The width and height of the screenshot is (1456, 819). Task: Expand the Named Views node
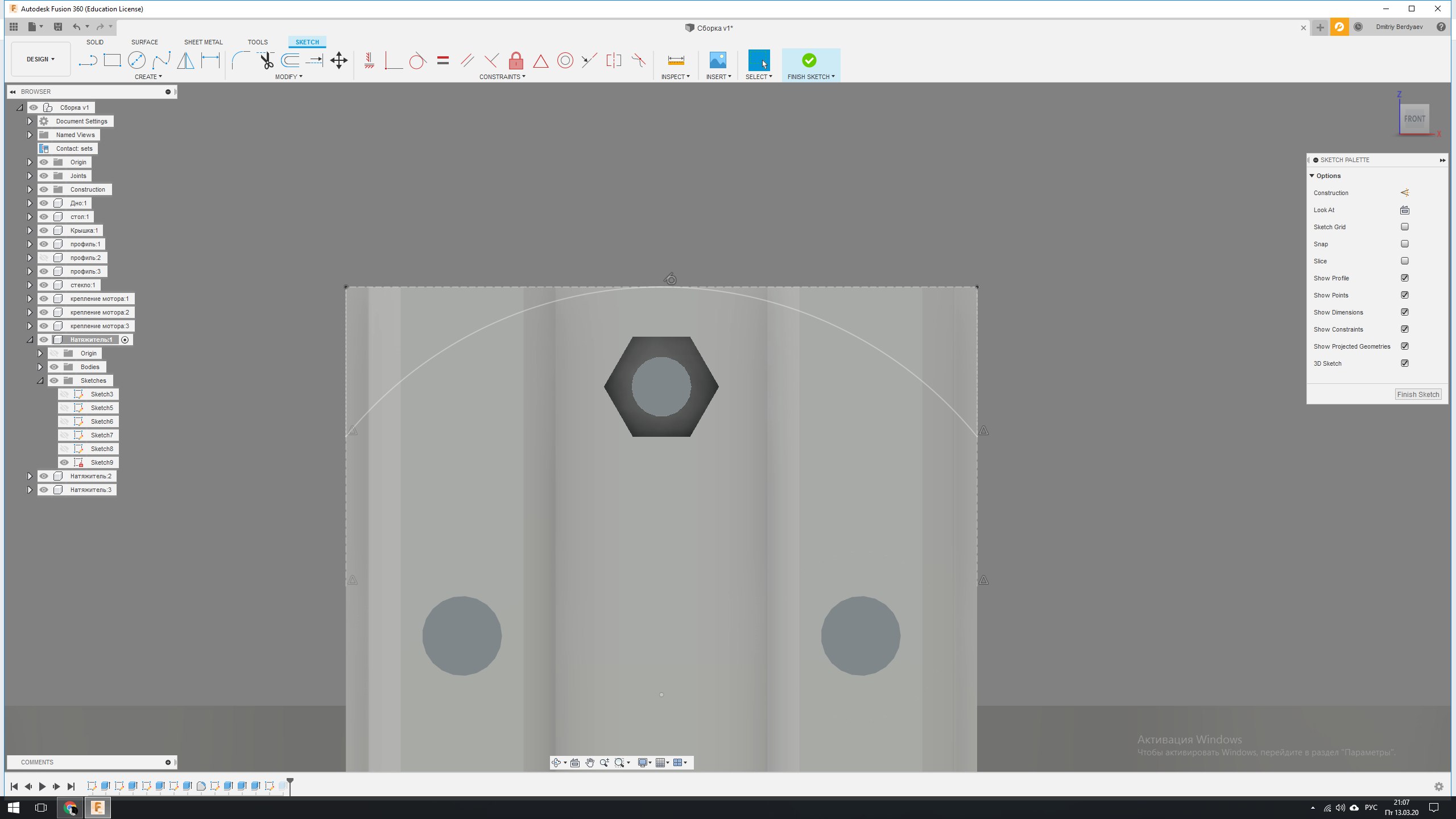30,135
